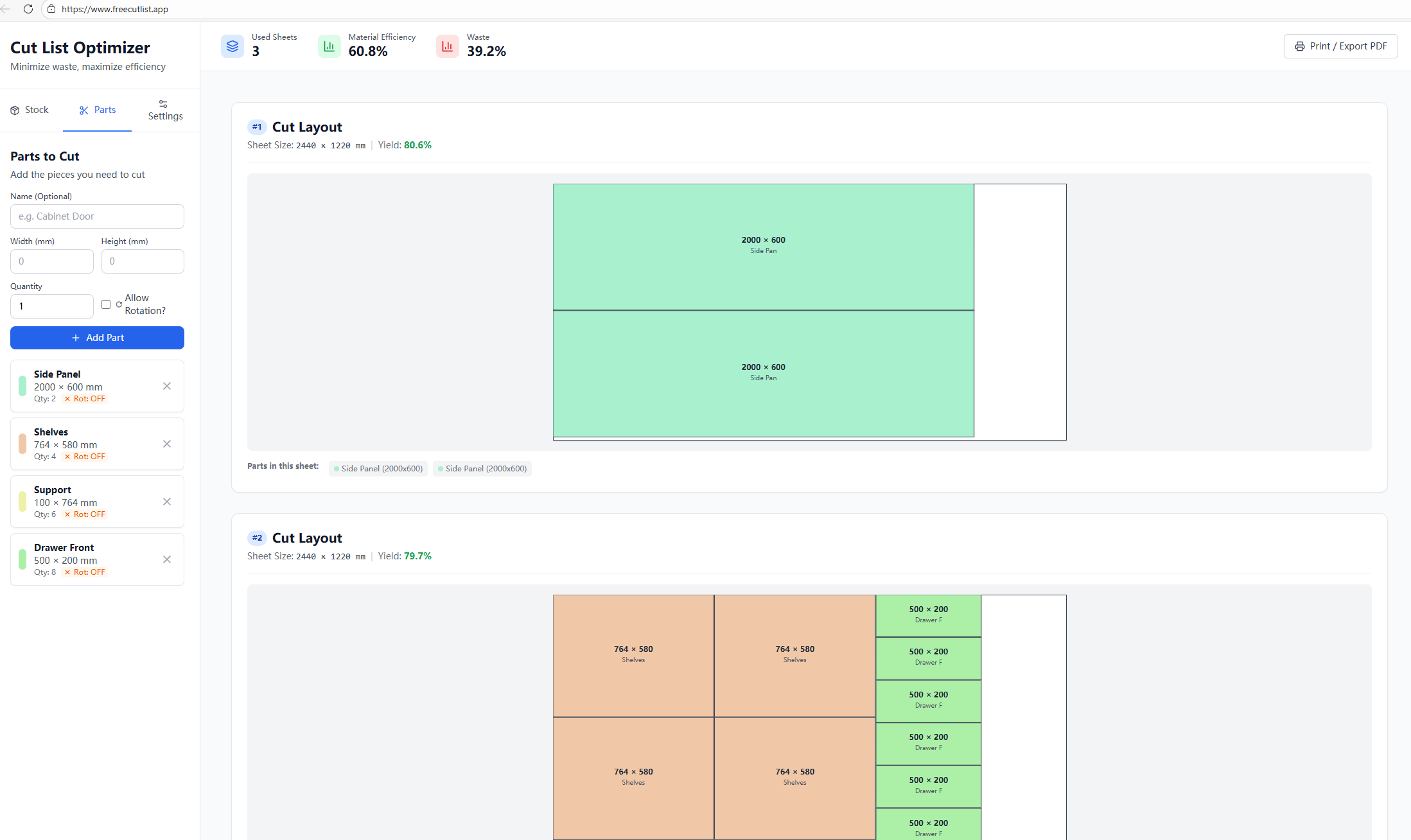This screenshot has height=840, width=1411.
Task: Click the plus icon in Add Part
Action: (76, 338)
